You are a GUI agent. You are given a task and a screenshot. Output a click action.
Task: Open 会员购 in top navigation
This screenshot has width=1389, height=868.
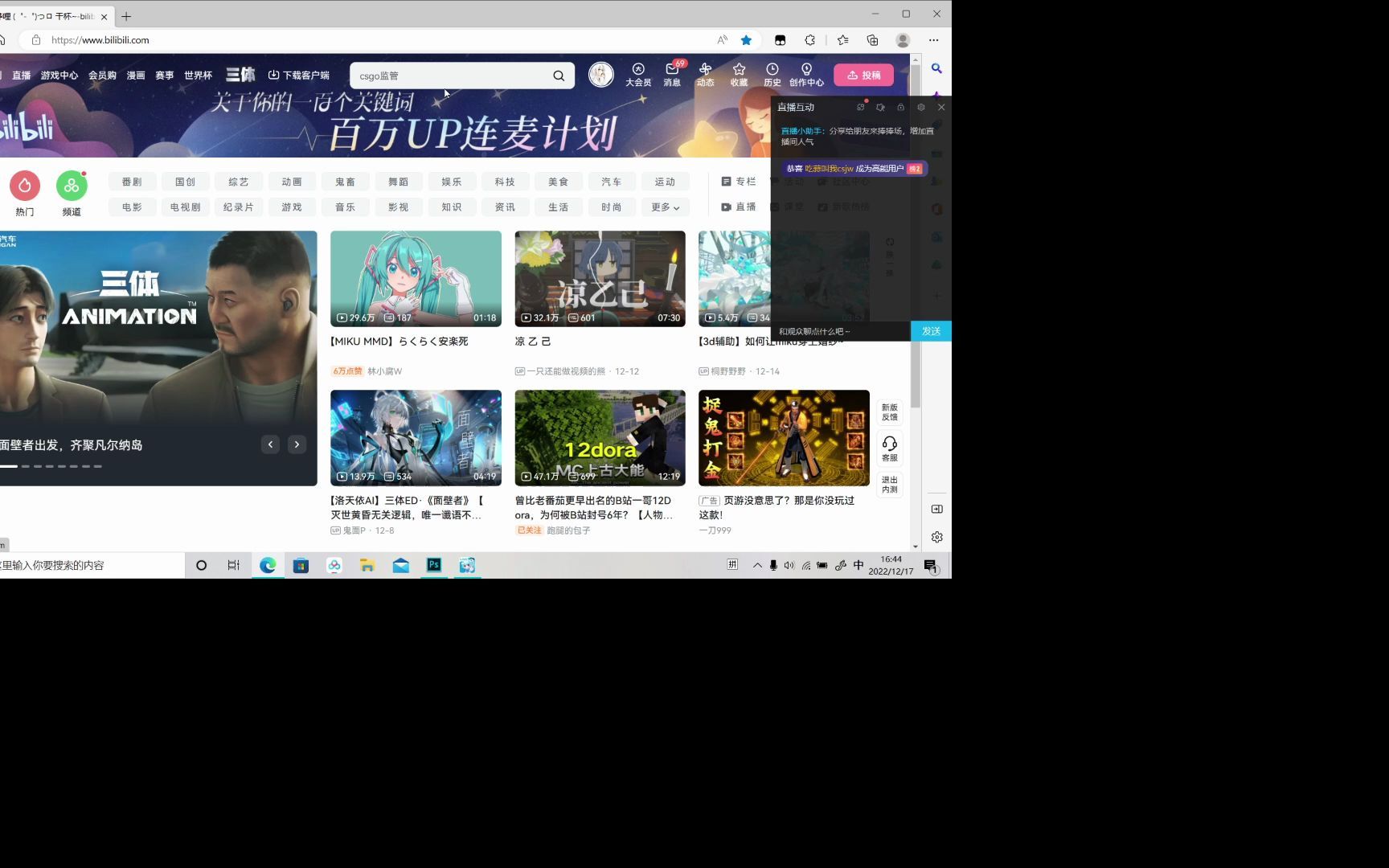[x=102, y=76]
